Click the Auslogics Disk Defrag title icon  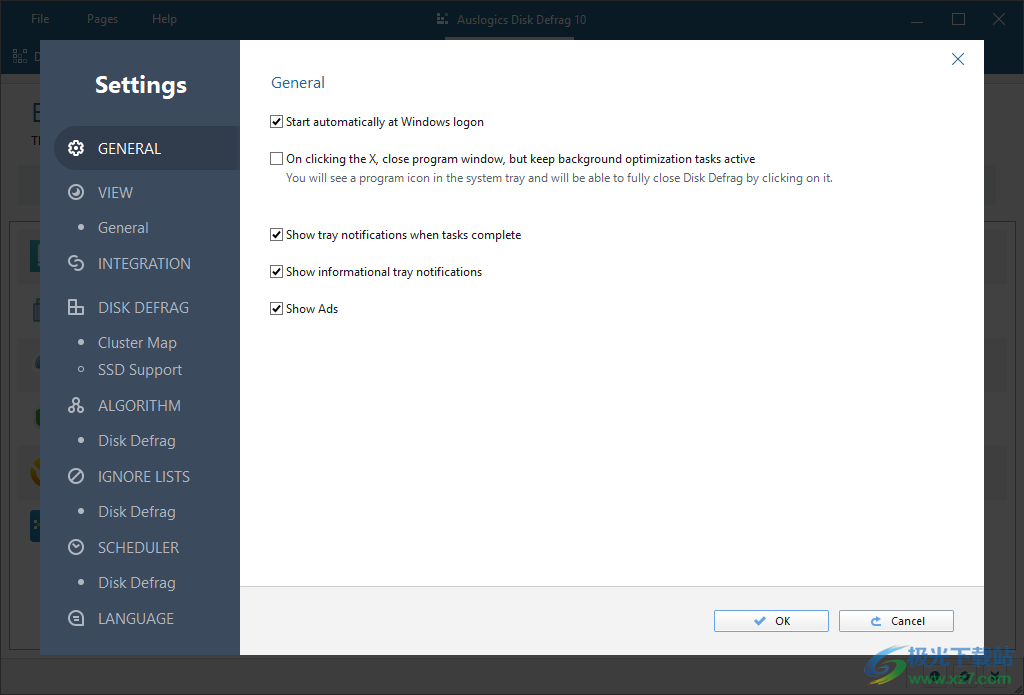pyautogui.click(x=442, y=20)
